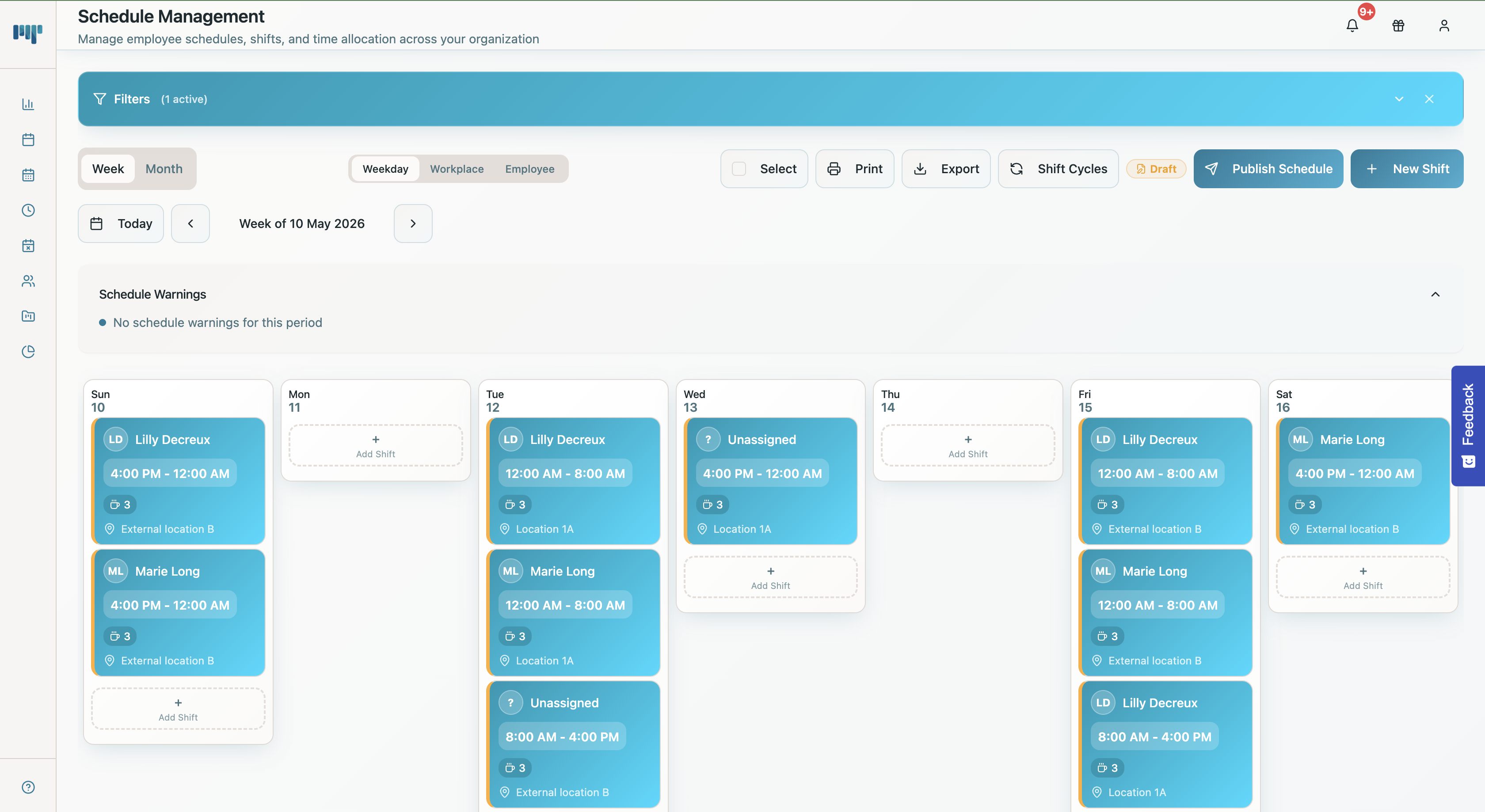Click the orange Draft status badge
The width and height of the screenshot is (1485, 812).
point(1156,169)
